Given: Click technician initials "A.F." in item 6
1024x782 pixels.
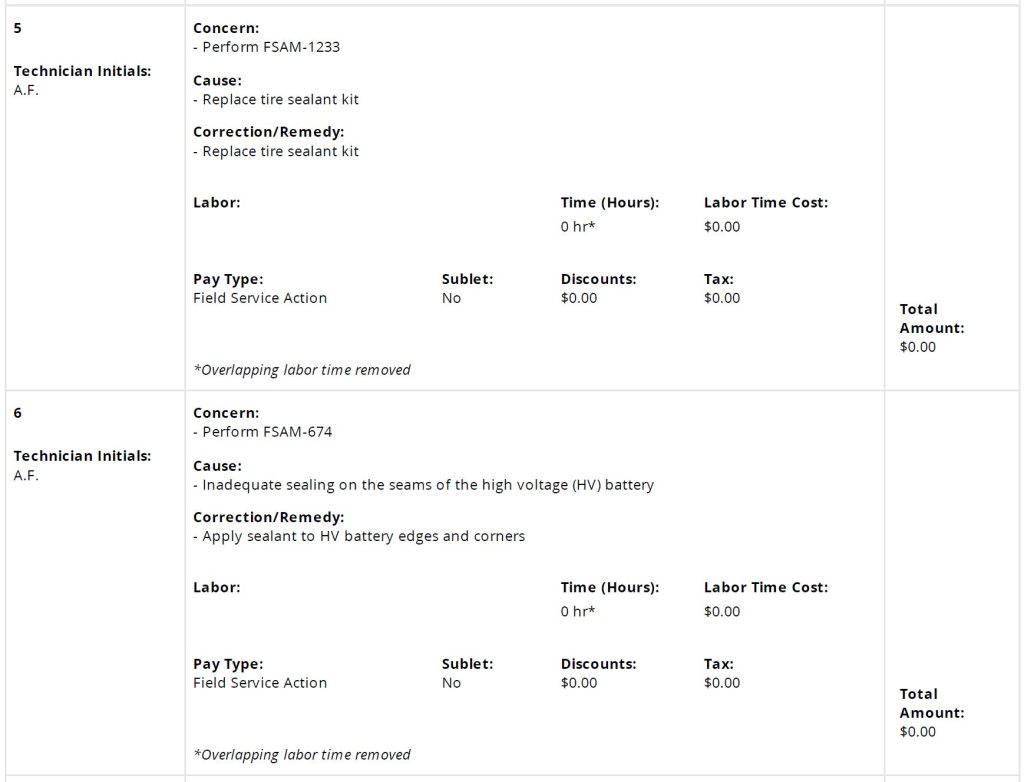Looking at the screenshot, I should point(25,475).
